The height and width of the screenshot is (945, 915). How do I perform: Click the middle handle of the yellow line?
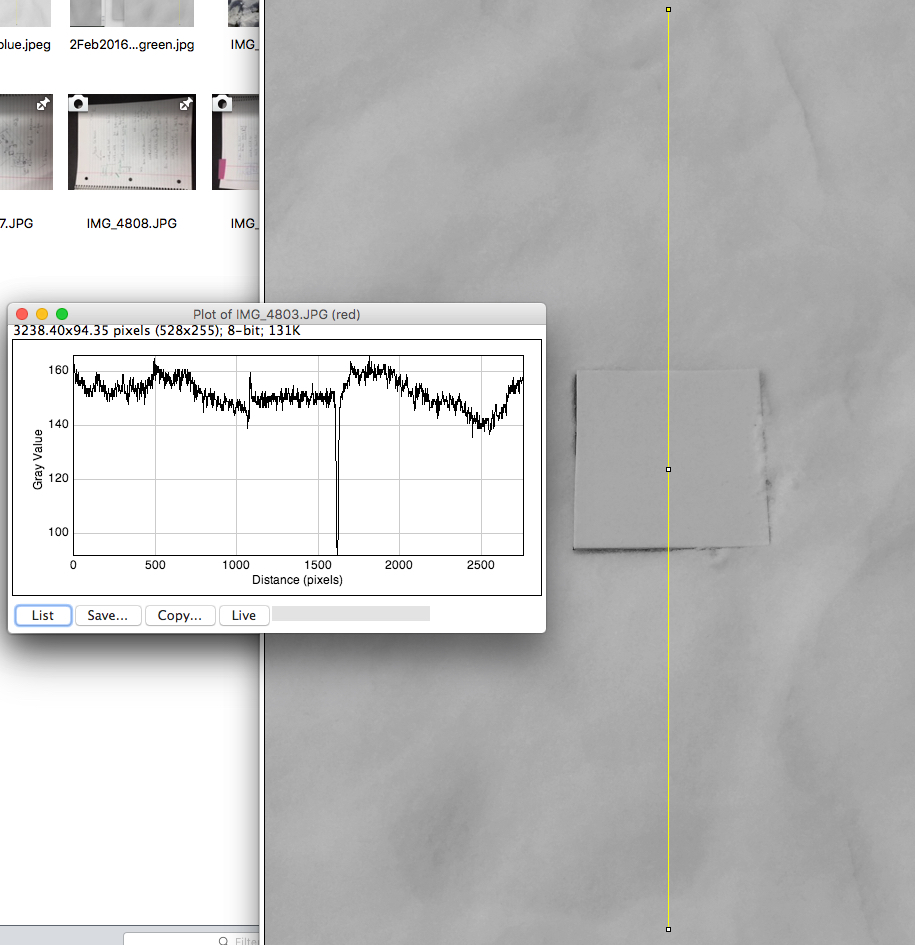pos(668,469)
